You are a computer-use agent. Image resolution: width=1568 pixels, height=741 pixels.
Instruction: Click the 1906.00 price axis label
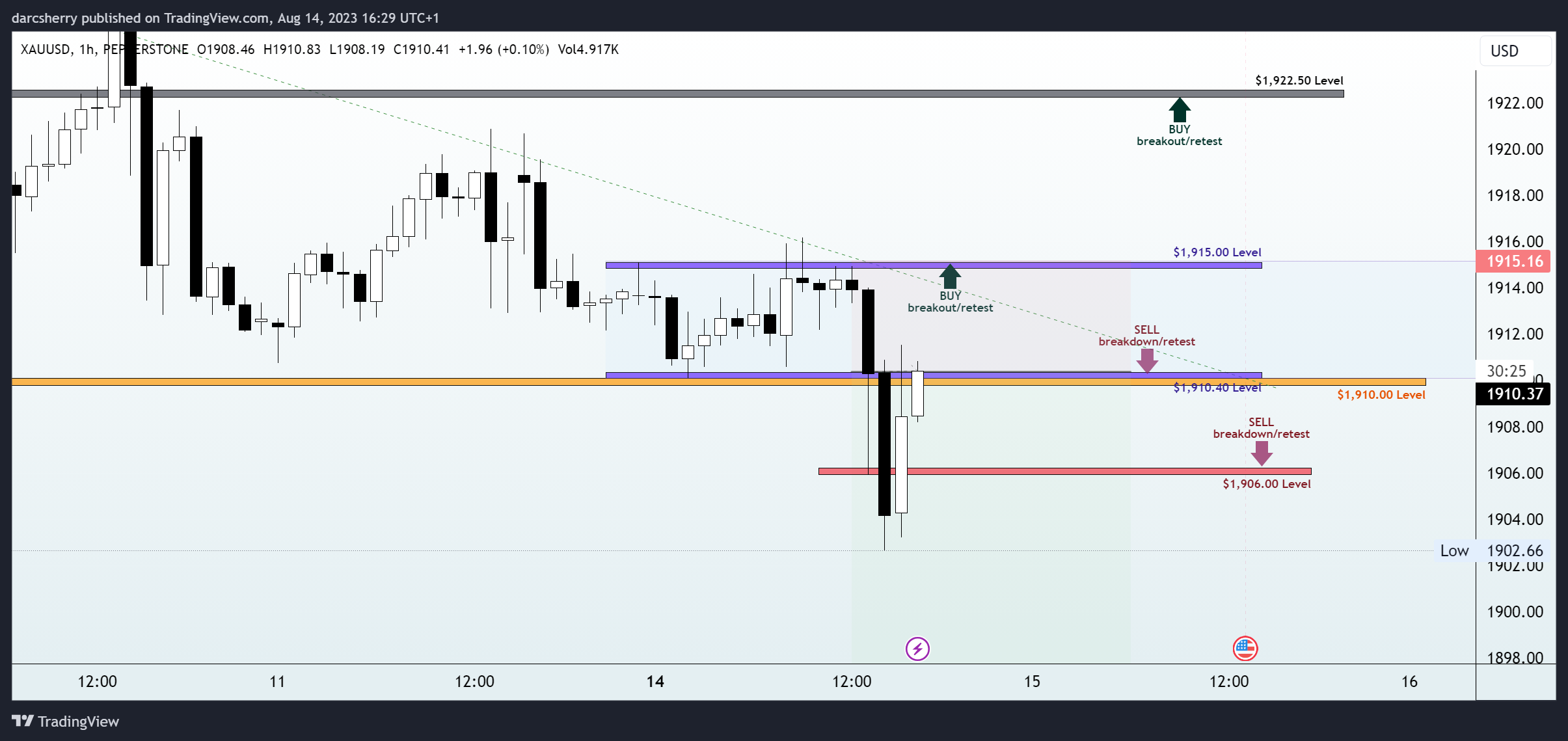[x=1515, y=473]
